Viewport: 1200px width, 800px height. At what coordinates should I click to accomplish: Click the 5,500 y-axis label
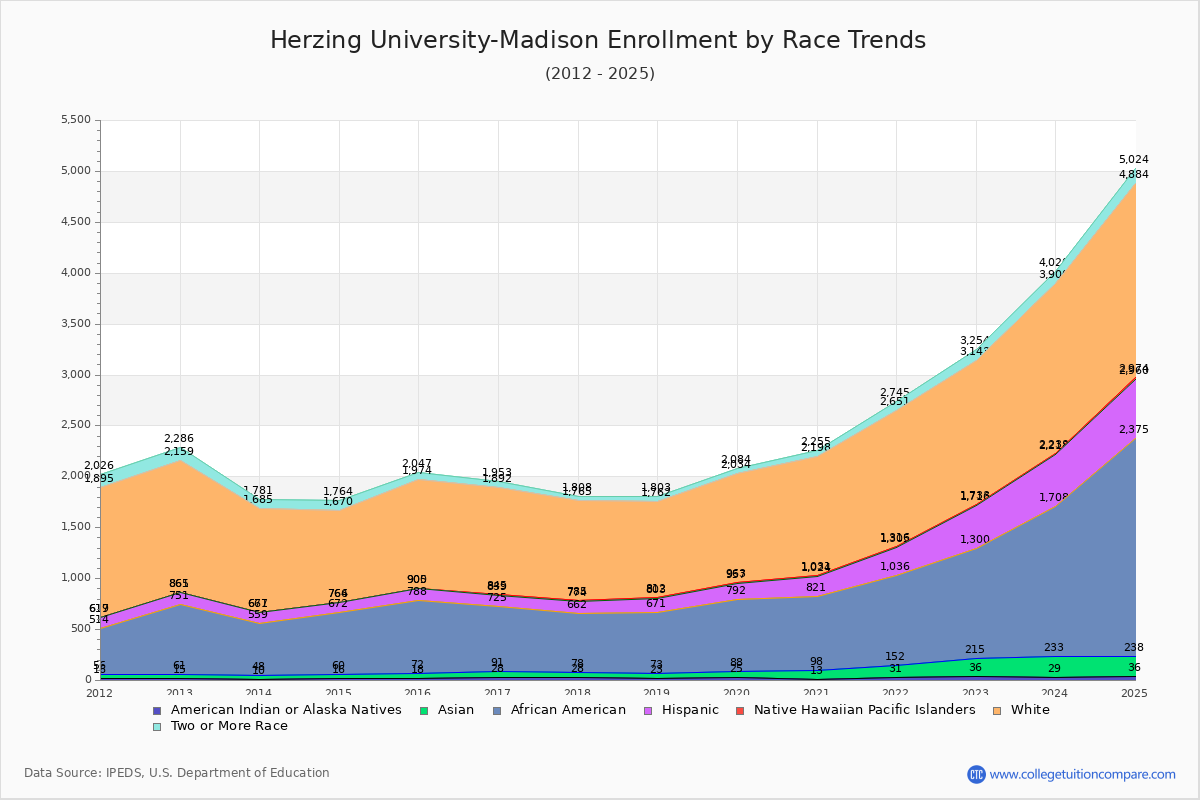click(x=76, y=120)
